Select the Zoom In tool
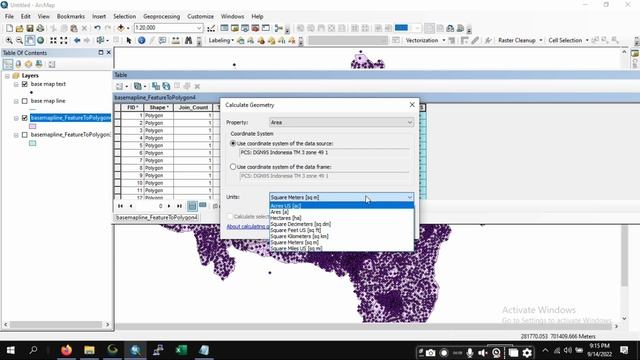The height and width of the screenshot is (360, 640). point(9,40)
